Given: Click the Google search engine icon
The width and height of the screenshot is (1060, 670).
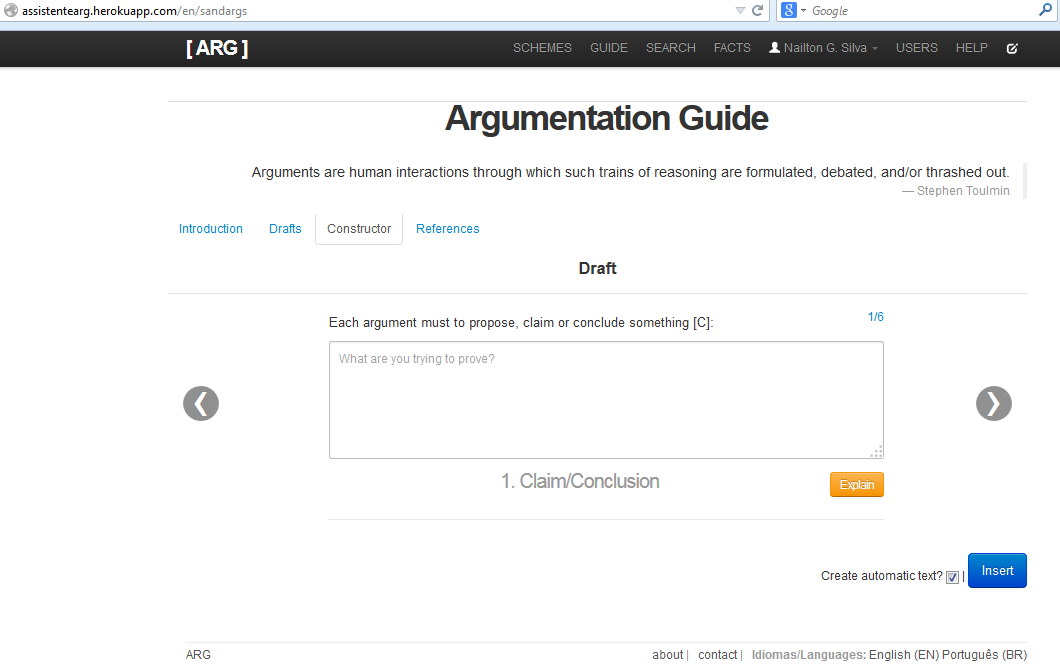Looking at the screenshot, I should coord(788,10).
